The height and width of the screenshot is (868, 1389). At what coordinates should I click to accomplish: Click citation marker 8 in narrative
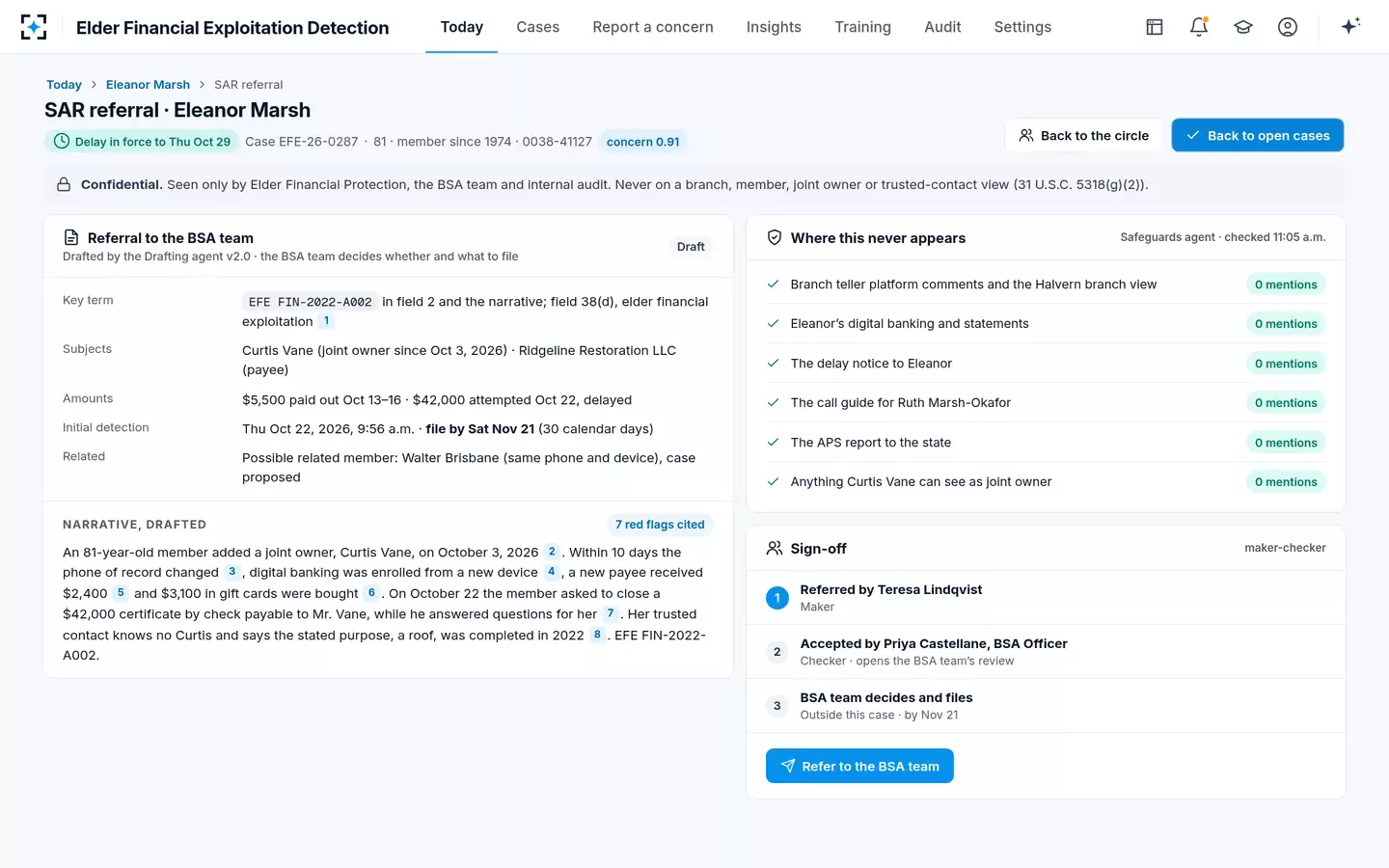pyautogui.click(x=597, y=635)
